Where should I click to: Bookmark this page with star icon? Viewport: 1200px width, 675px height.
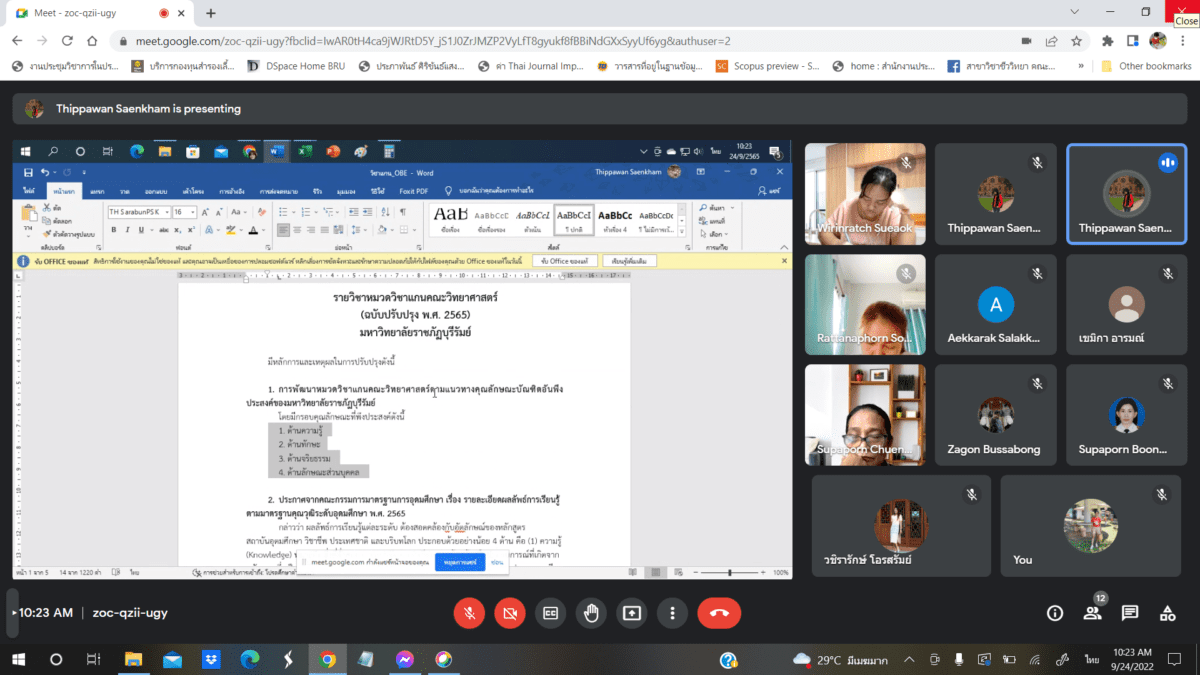[x=1076, y=41]
